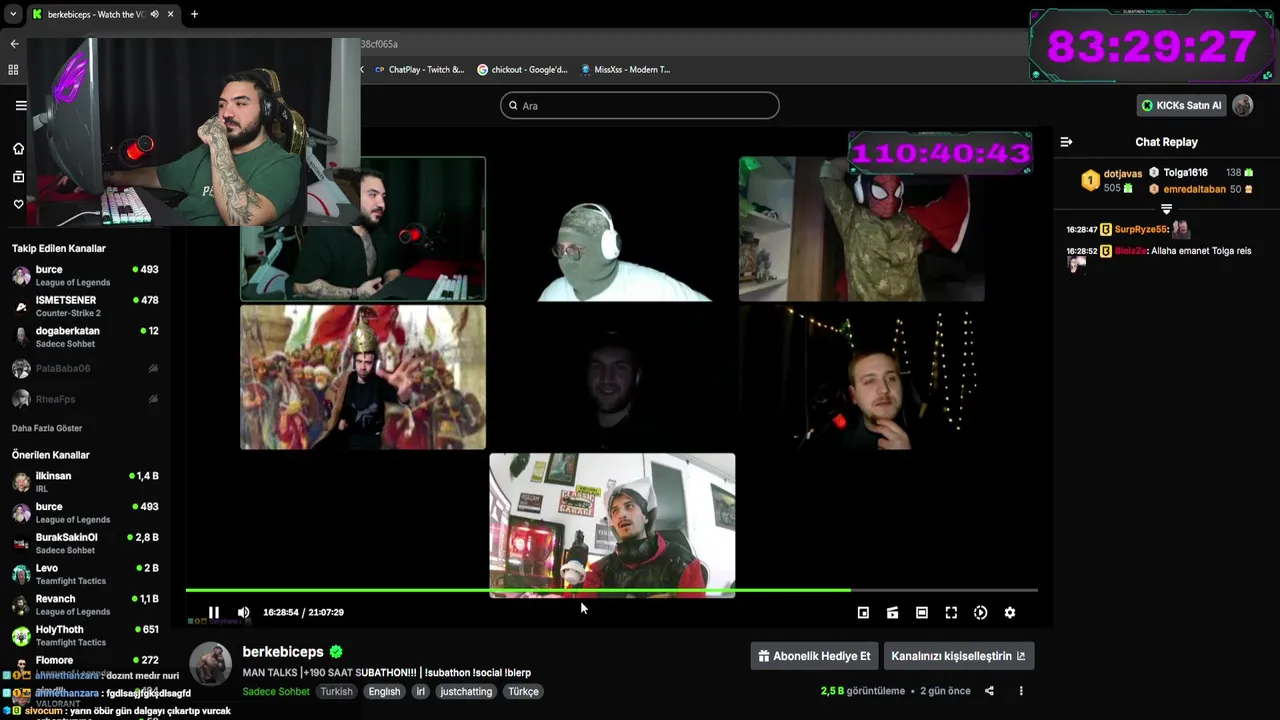Mute the video player volume

tap(243, 612)
